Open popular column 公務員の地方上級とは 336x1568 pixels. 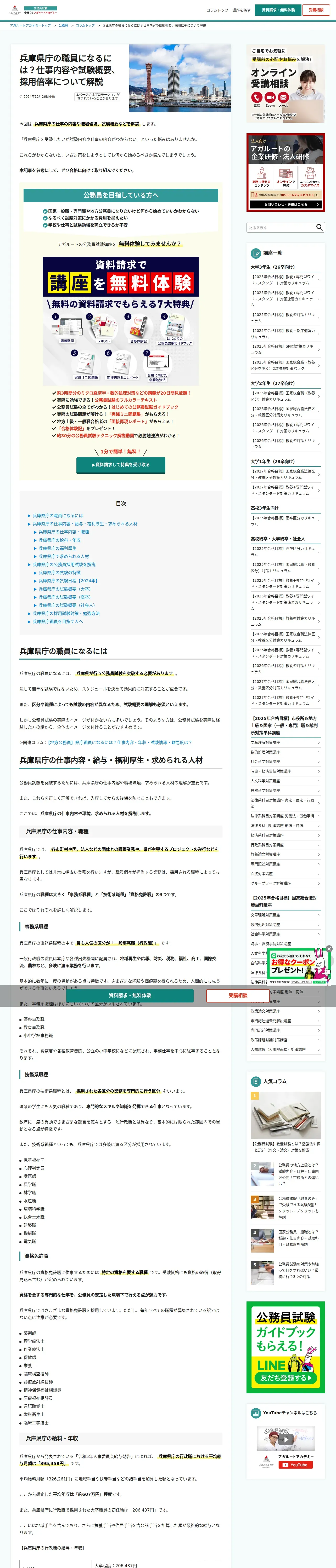285,1175
